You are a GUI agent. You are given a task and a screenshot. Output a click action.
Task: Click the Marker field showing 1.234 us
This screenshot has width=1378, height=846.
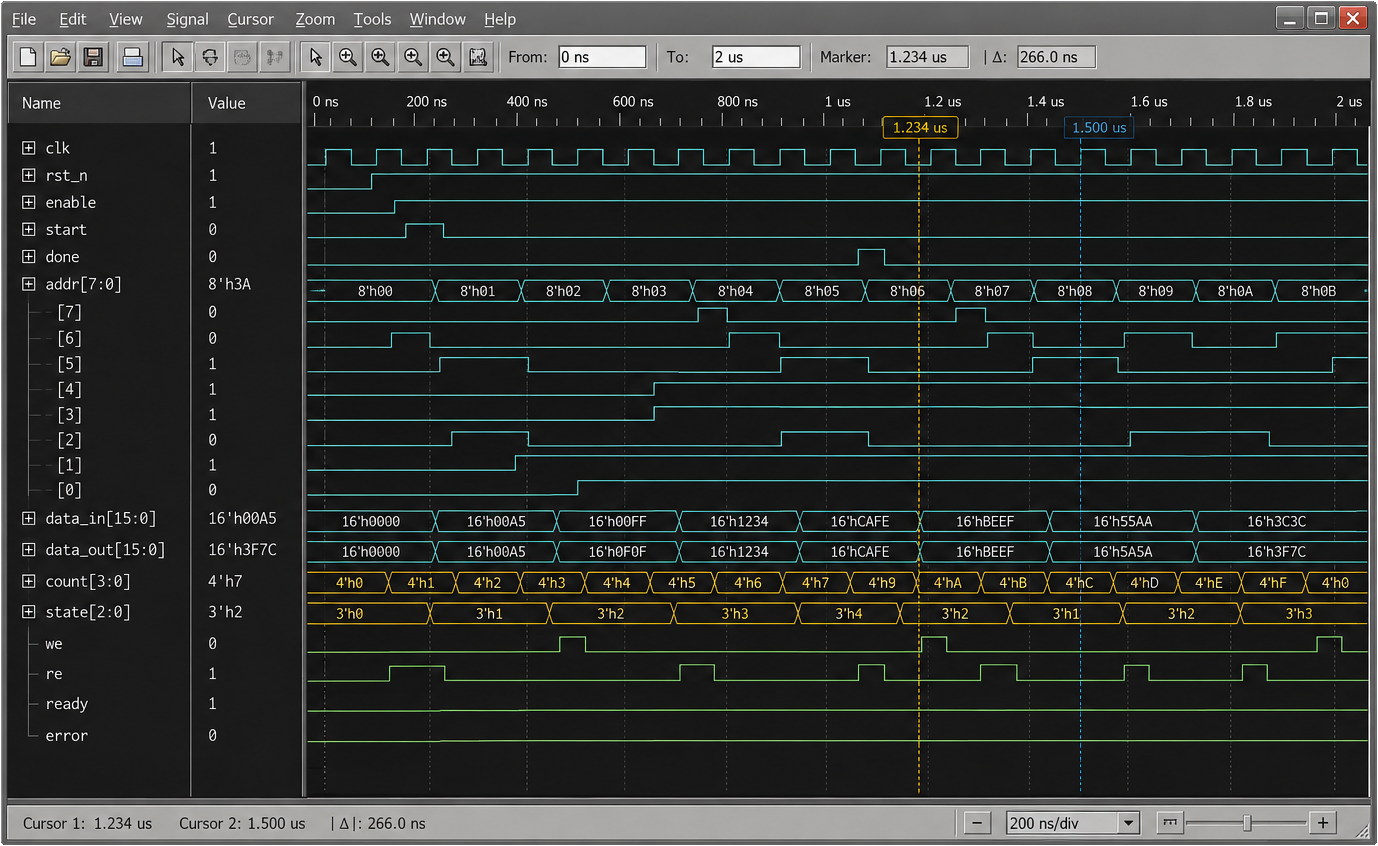coord(928,57)
